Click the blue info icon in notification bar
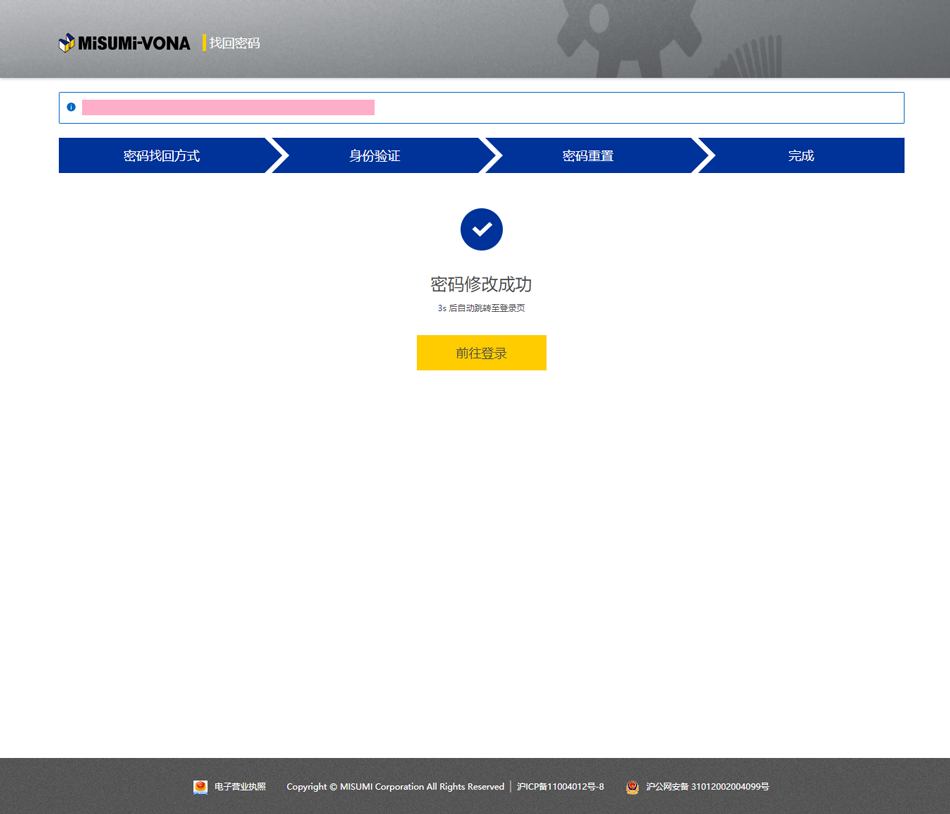The height and width of the screenshot is (814, 950). [71, 107]
